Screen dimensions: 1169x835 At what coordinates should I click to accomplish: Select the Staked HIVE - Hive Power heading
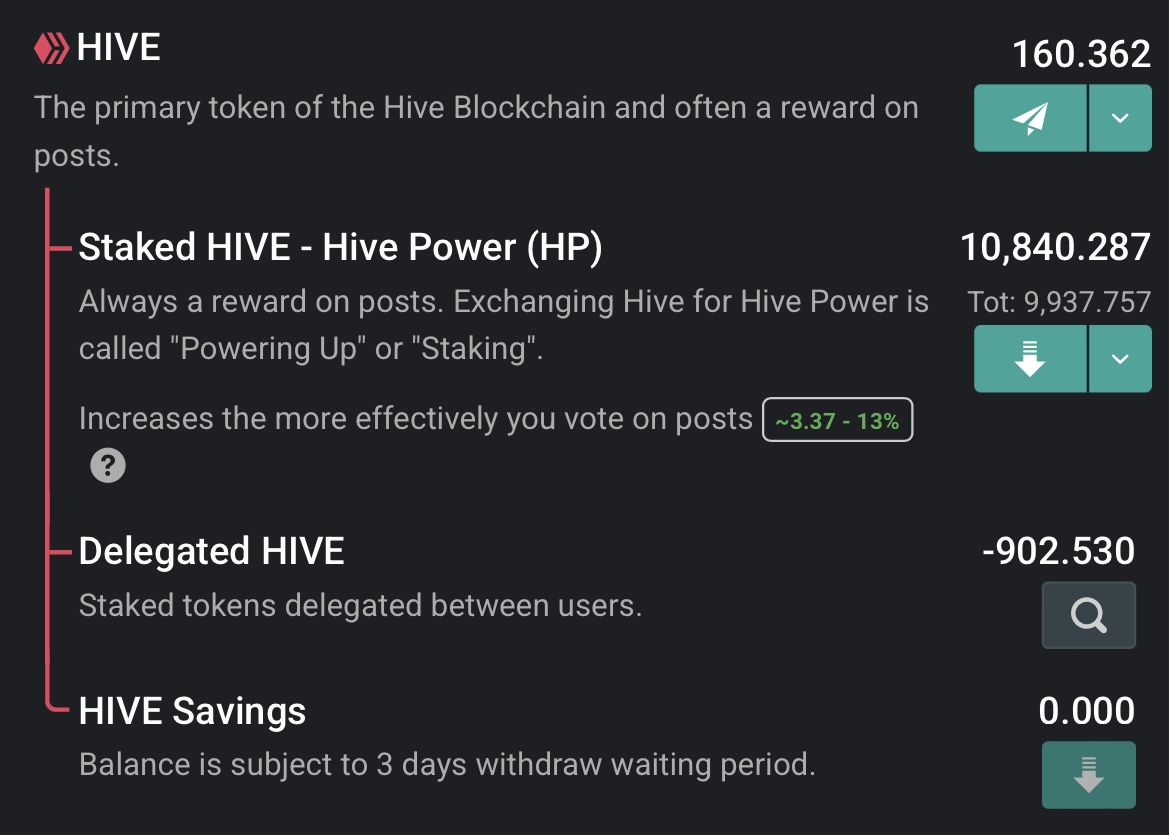[x=340, y=248]
